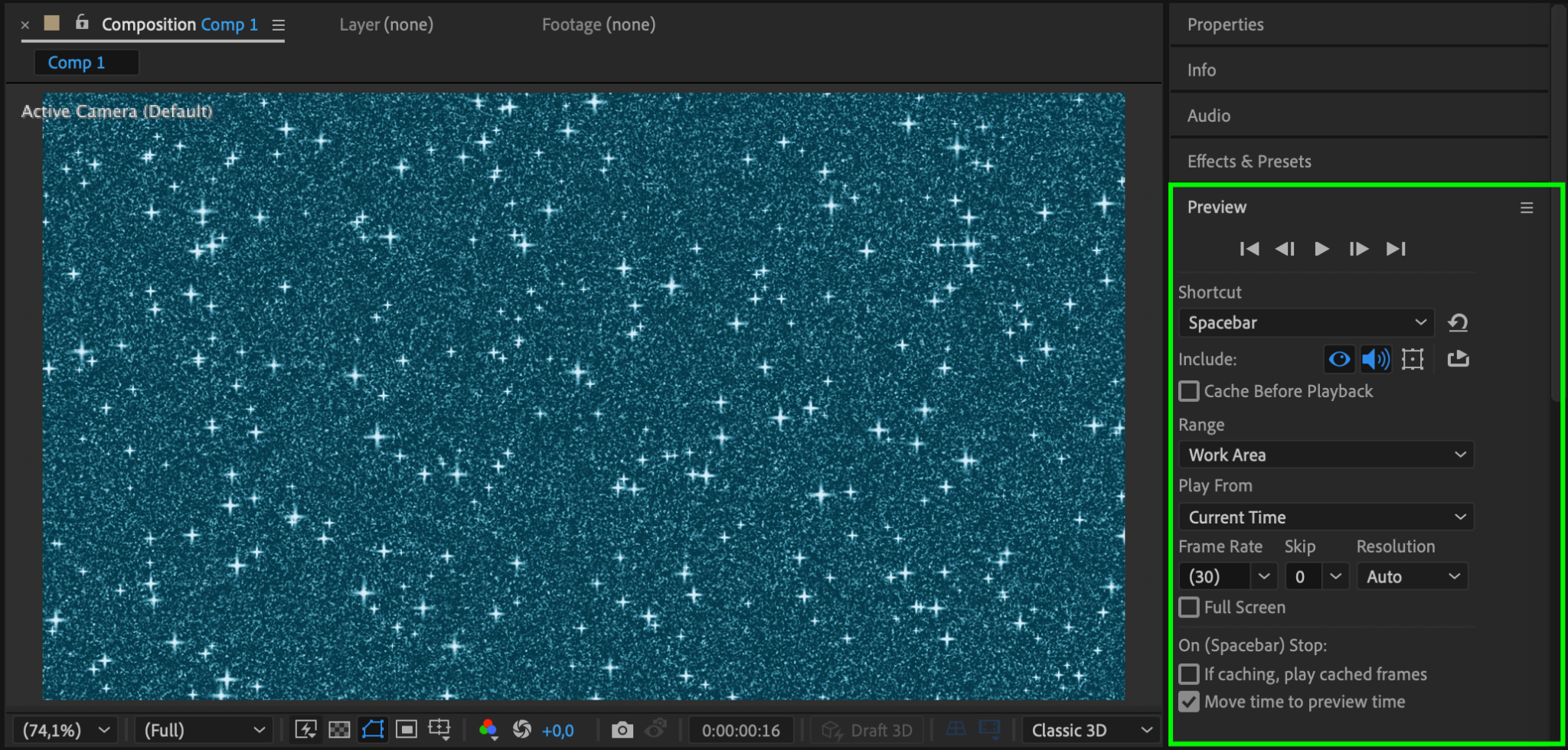1568x750 pixels.
Task: Uncheck Move time to preview time
Action: click(1189, 702)
